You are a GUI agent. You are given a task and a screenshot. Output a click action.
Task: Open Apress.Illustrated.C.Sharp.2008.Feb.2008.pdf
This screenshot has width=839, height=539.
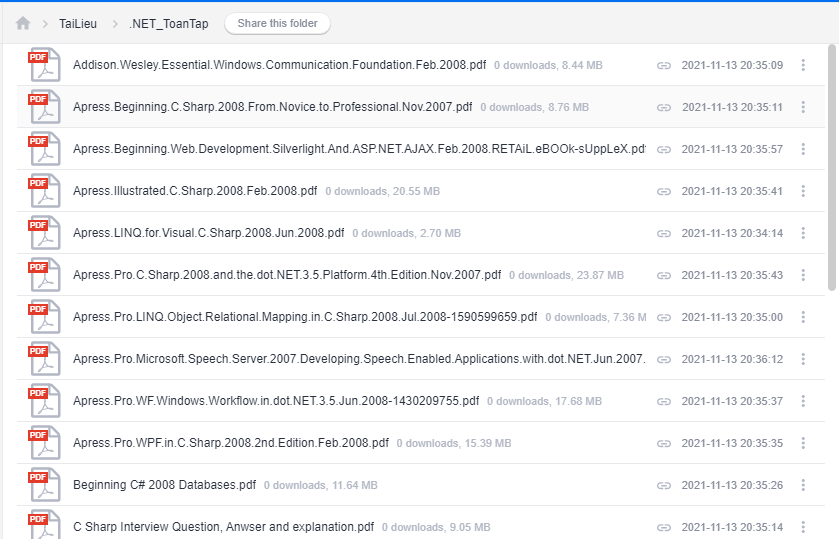(x=195, y=191)
